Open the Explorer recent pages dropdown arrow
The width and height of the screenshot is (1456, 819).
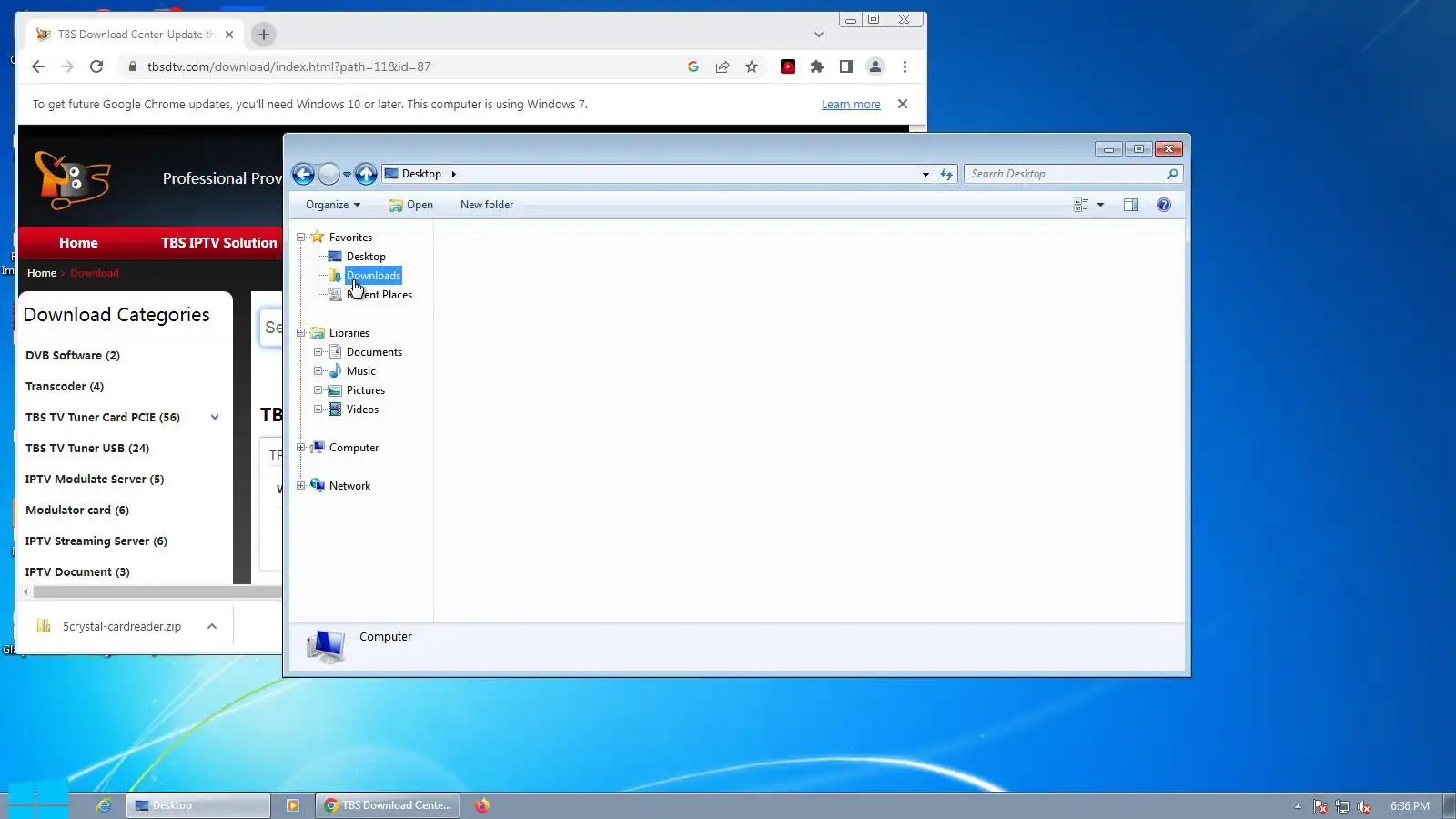(347, 174)
